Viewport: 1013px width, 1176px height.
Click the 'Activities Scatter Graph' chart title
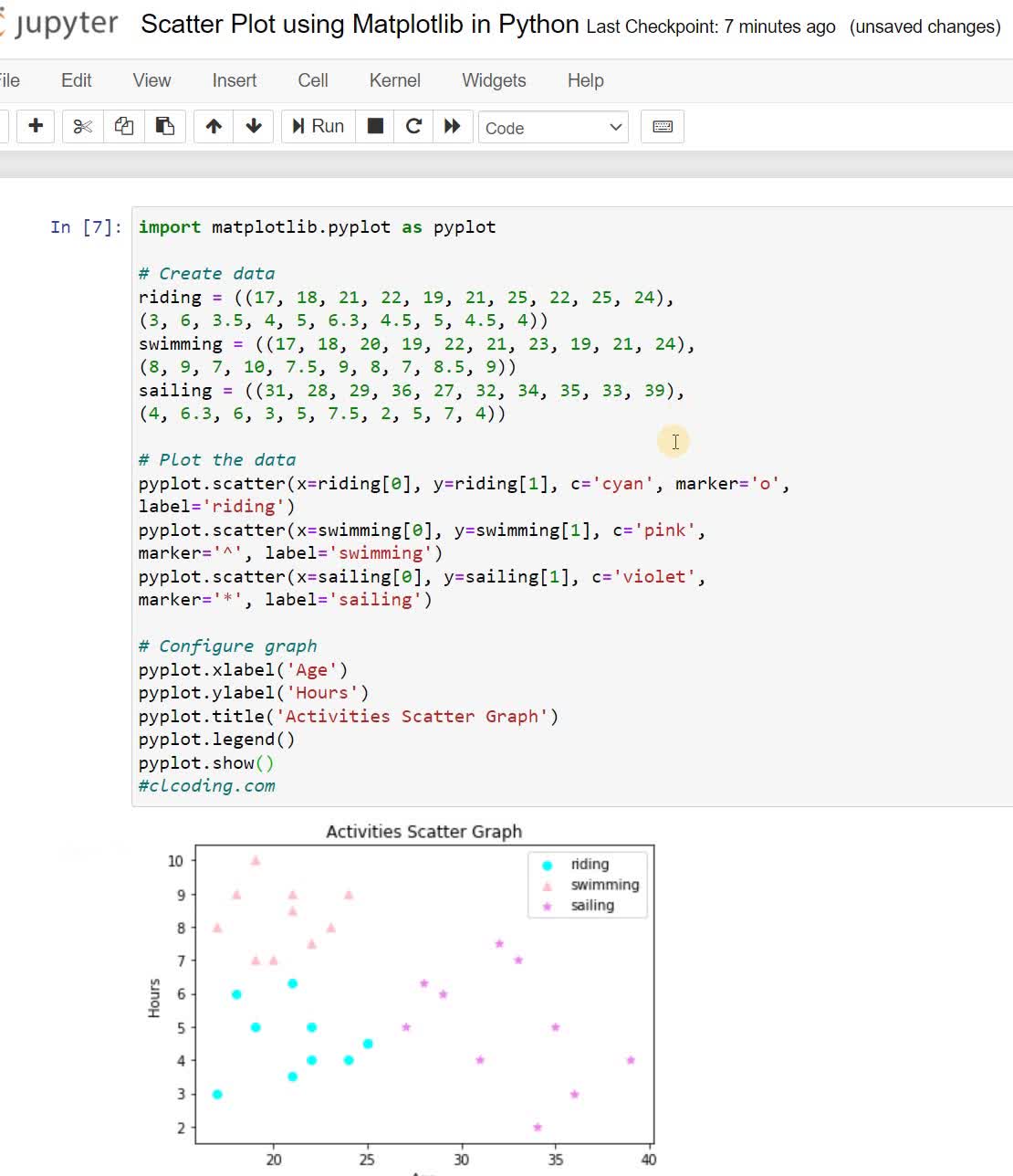click(x=424, y=832)
